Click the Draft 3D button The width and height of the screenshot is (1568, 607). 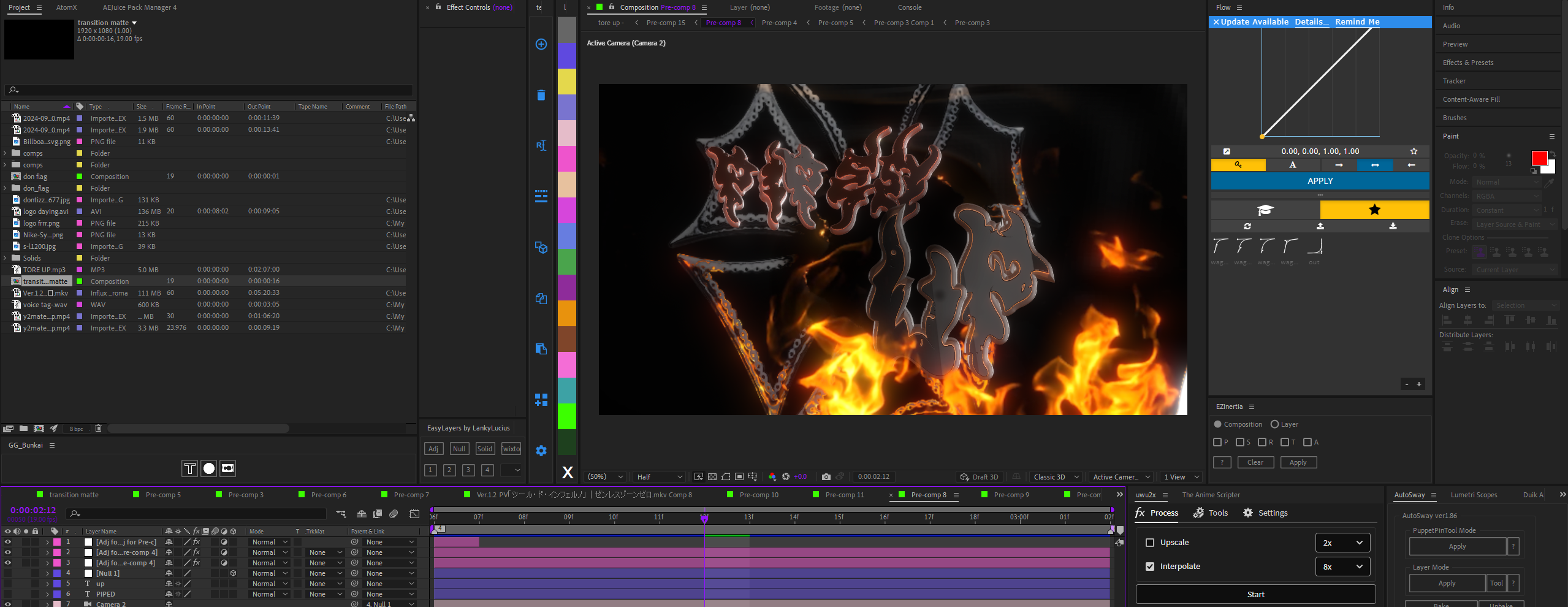(980, 477)
